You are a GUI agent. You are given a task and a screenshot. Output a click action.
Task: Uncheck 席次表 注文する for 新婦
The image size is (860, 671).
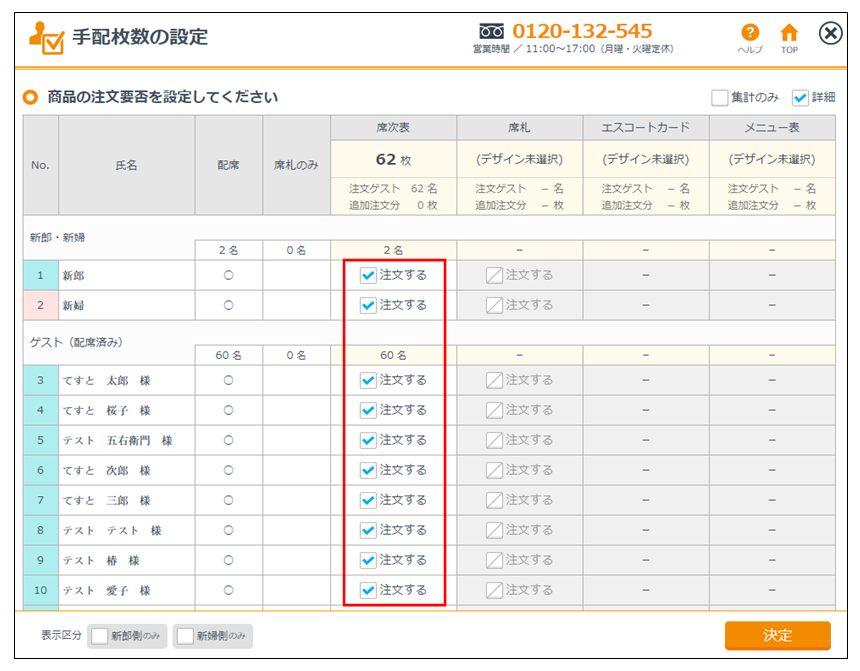point(368,305)
